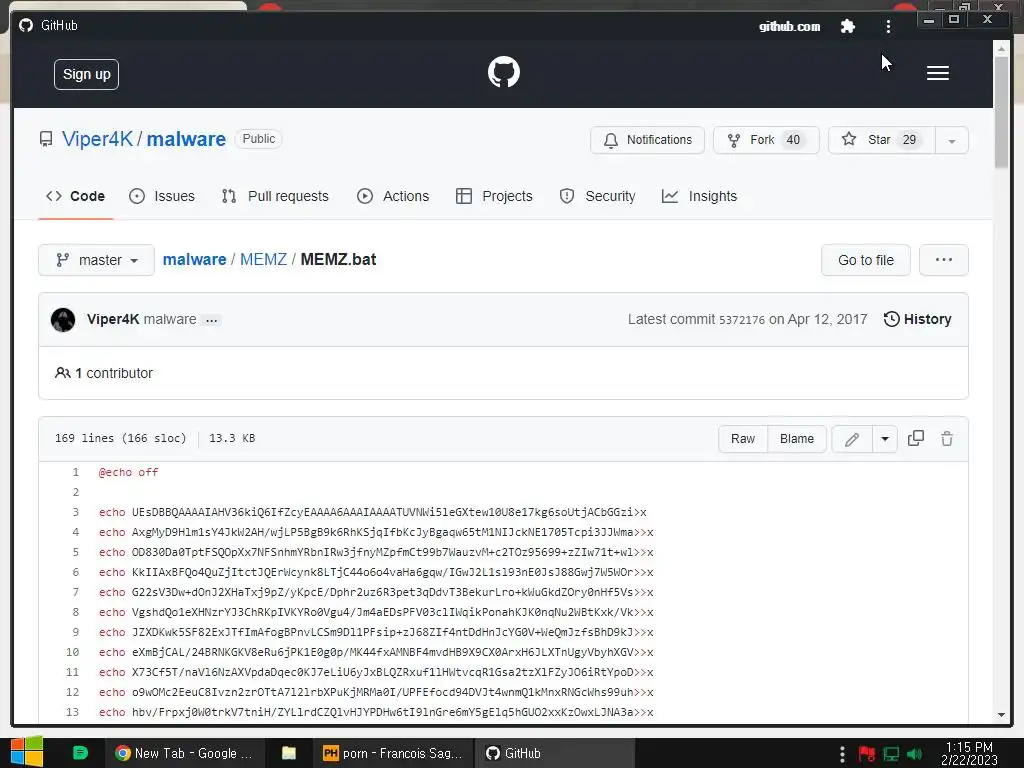Click the Sign up button
The width and height of the screenshot is (1024, 768).
click(x=86, y=74)
